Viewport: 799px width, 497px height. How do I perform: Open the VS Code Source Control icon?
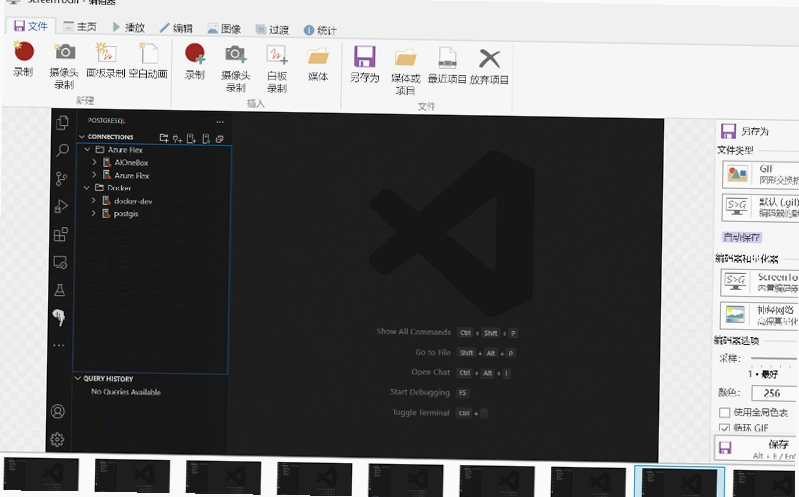61,178
